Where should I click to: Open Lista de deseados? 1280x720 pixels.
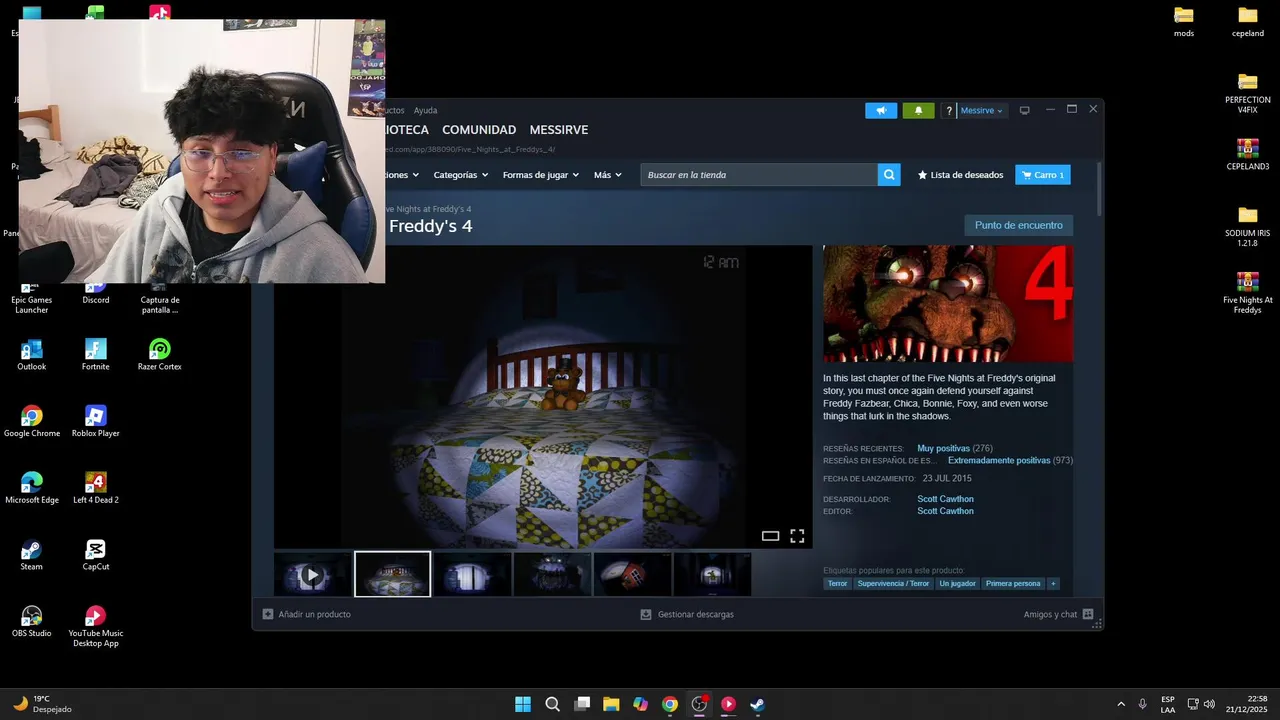(x=960, y=175)
